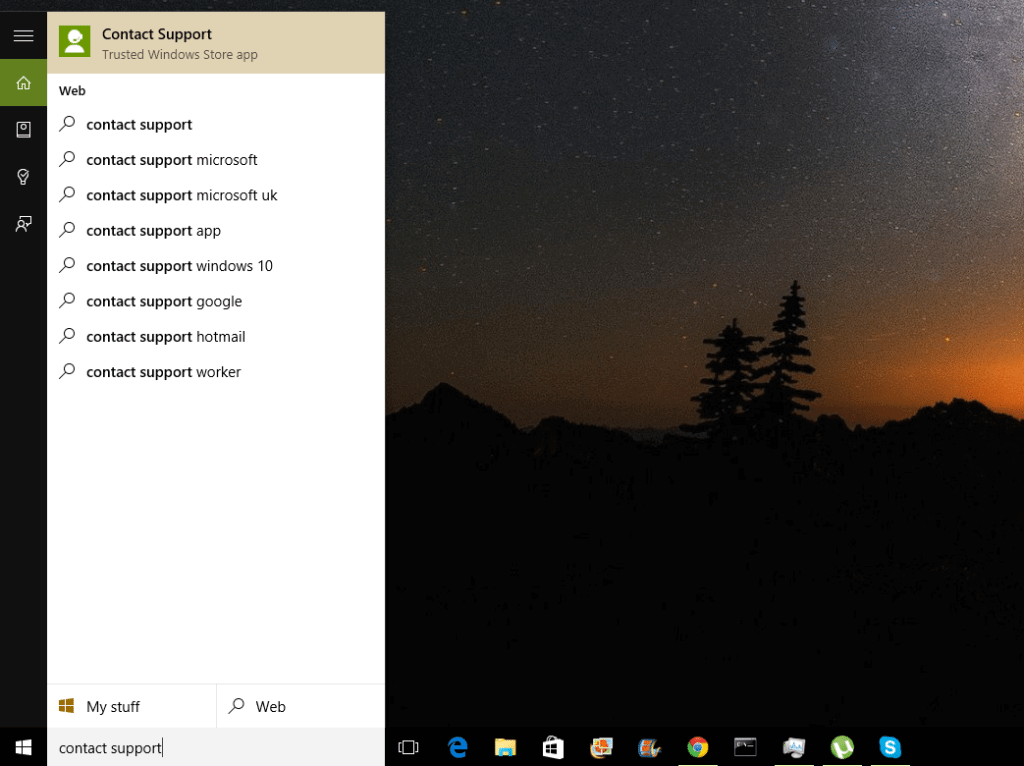Open Skype from the taskbar

pyautogui.click(x=889, y=747)
